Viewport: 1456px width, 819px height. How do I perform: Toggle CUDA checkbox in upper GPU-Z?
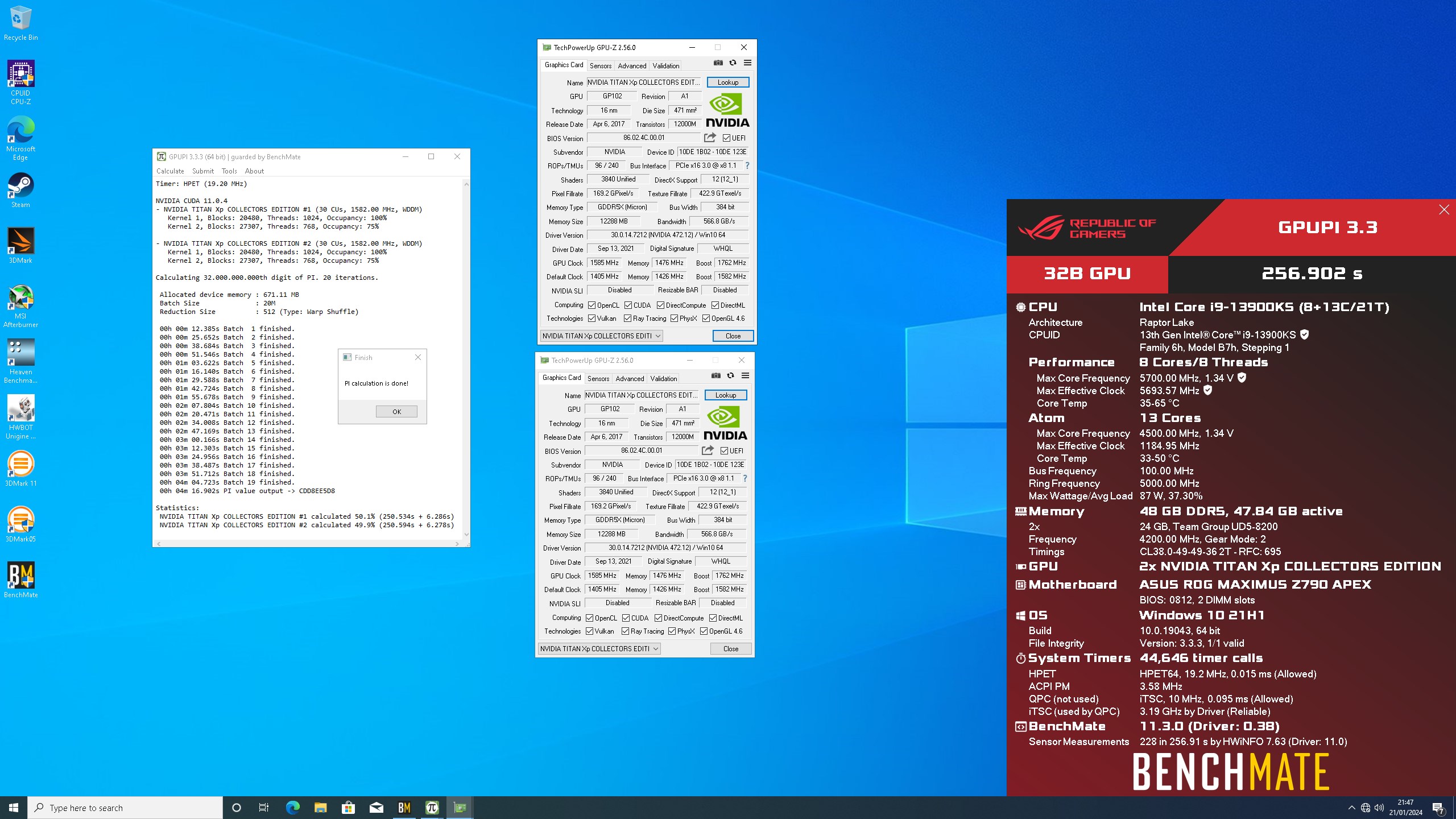628,305
